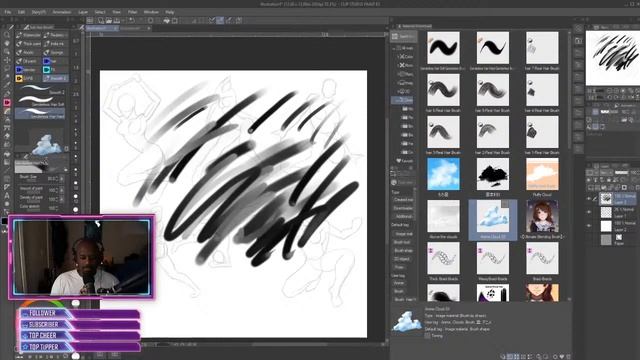Select the magnifier Zoom tool
This screenshot has width=640, height=360.
[7, 35]
